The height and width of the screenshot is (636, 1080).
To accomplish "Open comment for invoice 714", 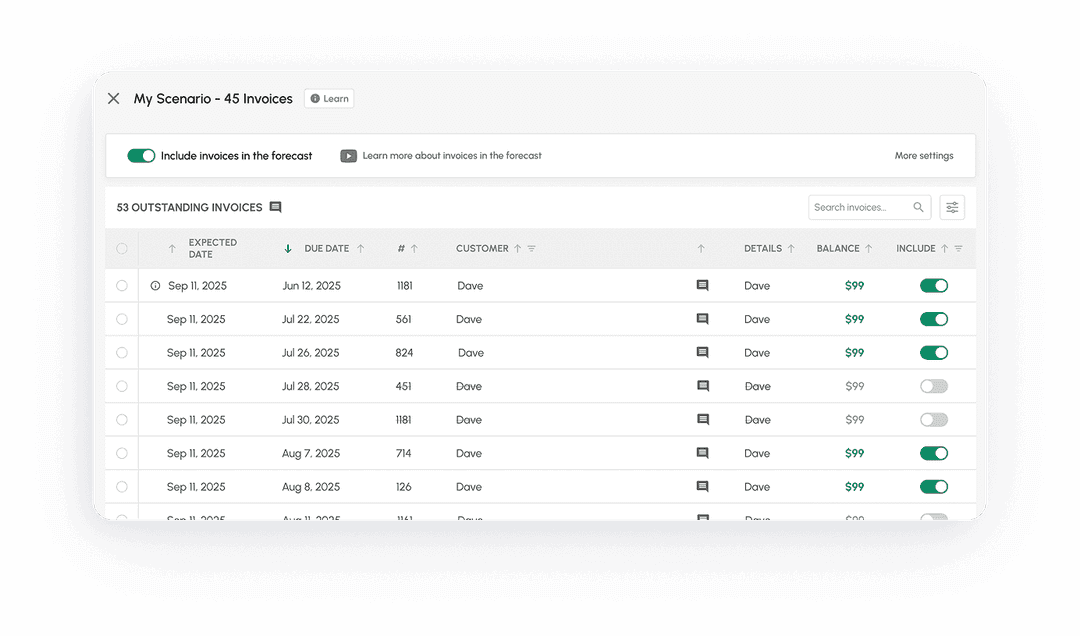I will click(x=703, y=453).
